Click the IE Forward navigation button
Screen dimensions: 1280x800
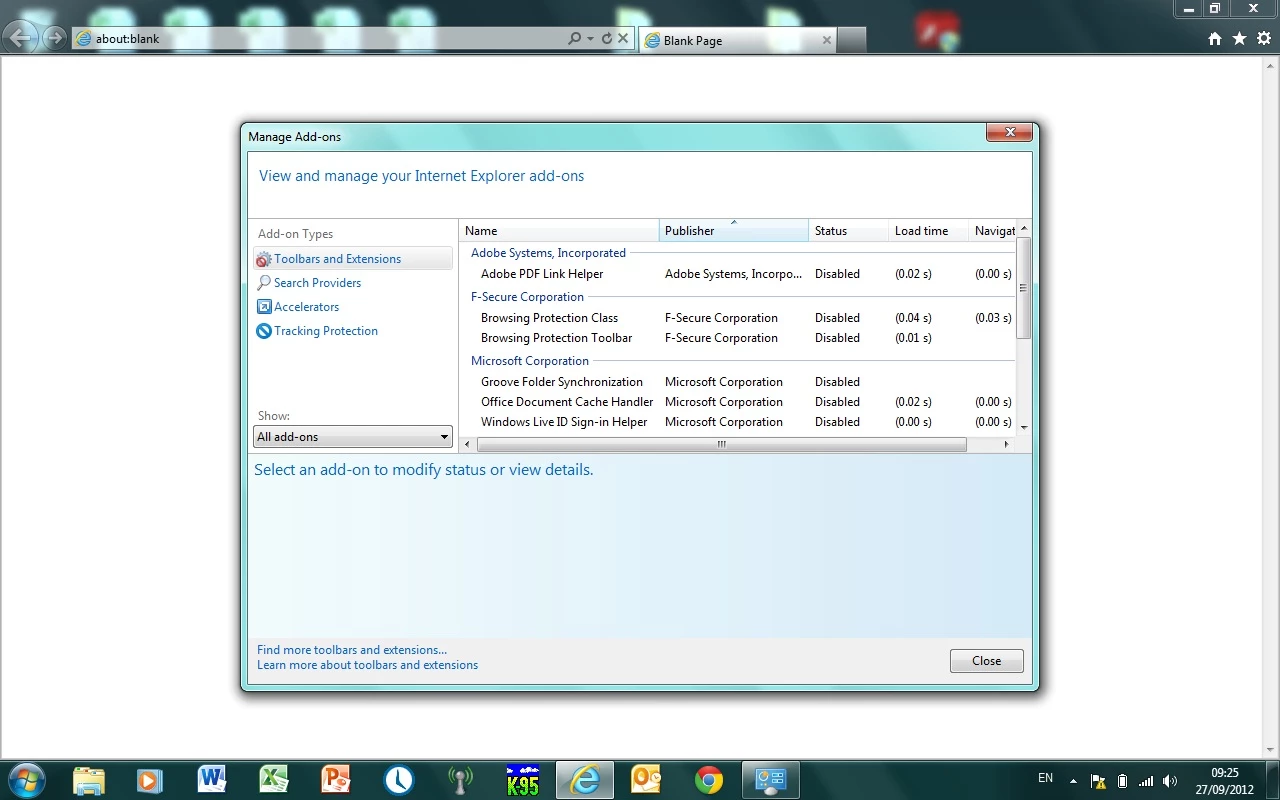54,39
